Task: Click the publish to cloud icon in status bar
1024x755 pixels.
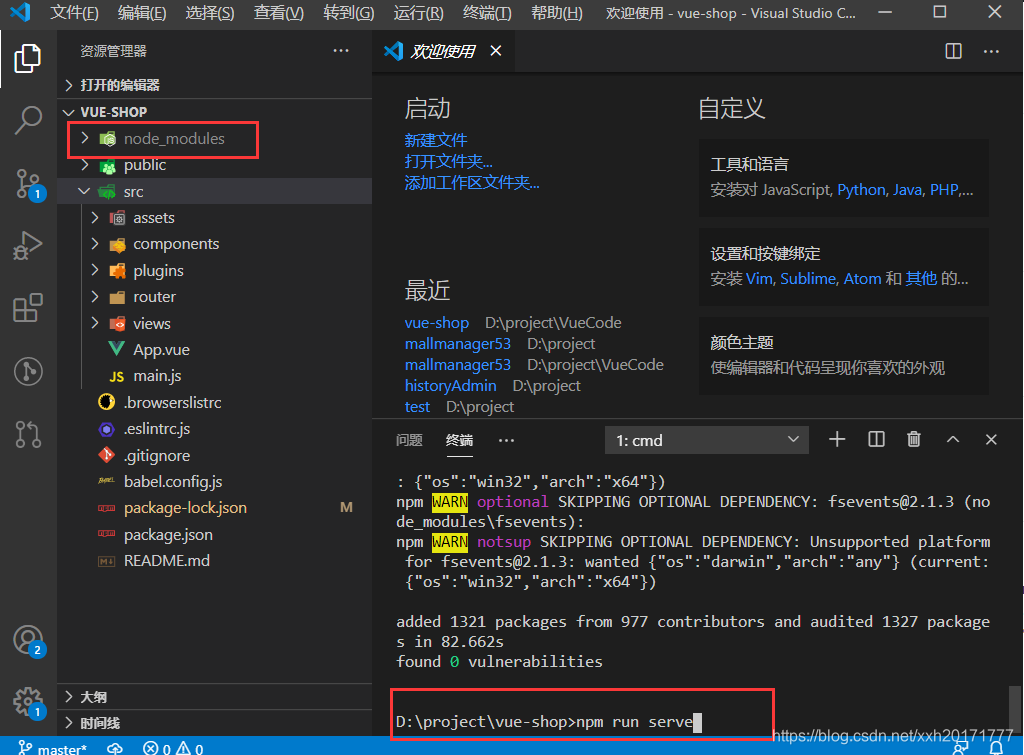Action: [115, 748]
